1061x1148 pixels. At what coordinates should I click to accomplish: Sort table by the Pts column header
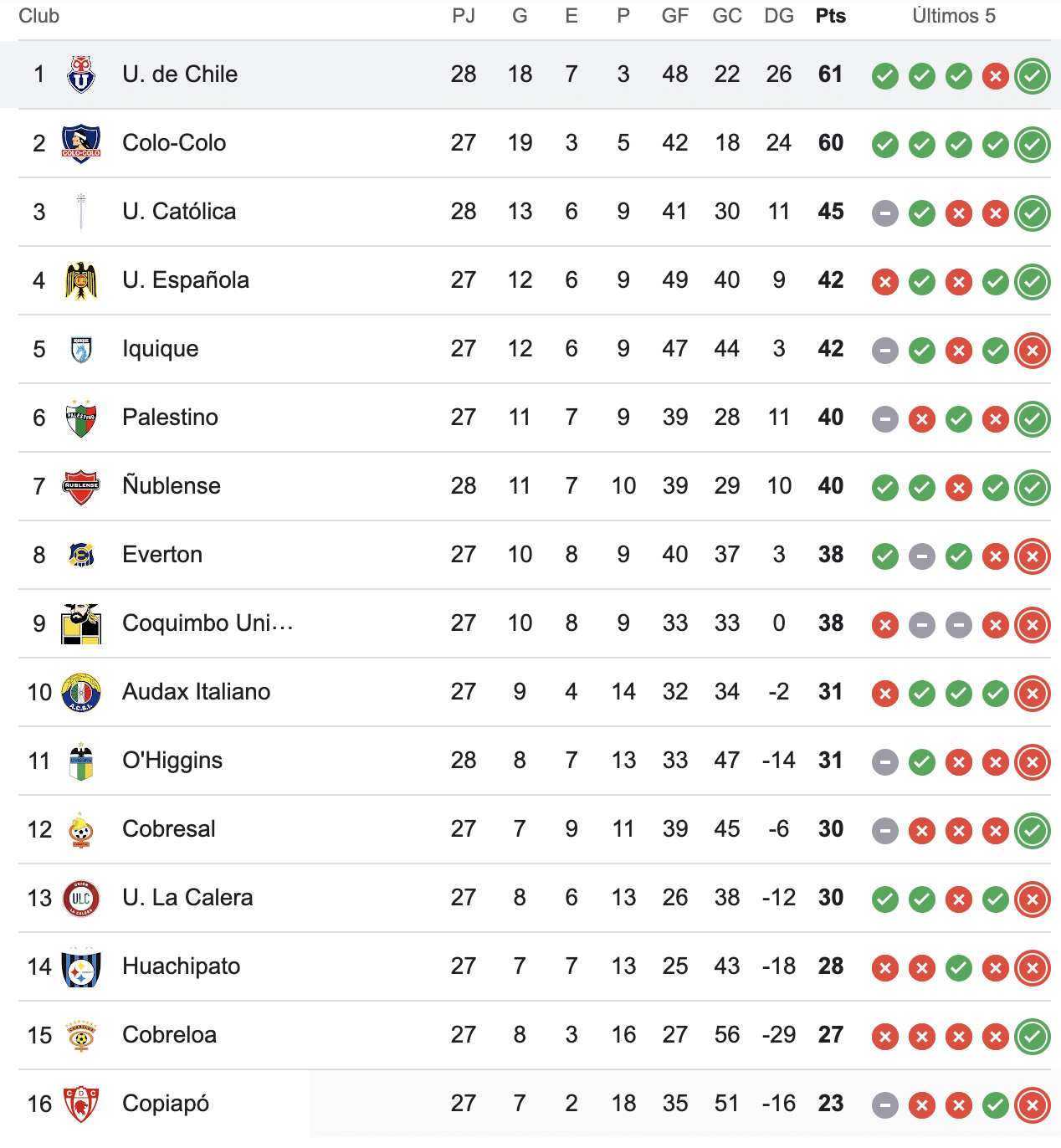coord(830,16)
